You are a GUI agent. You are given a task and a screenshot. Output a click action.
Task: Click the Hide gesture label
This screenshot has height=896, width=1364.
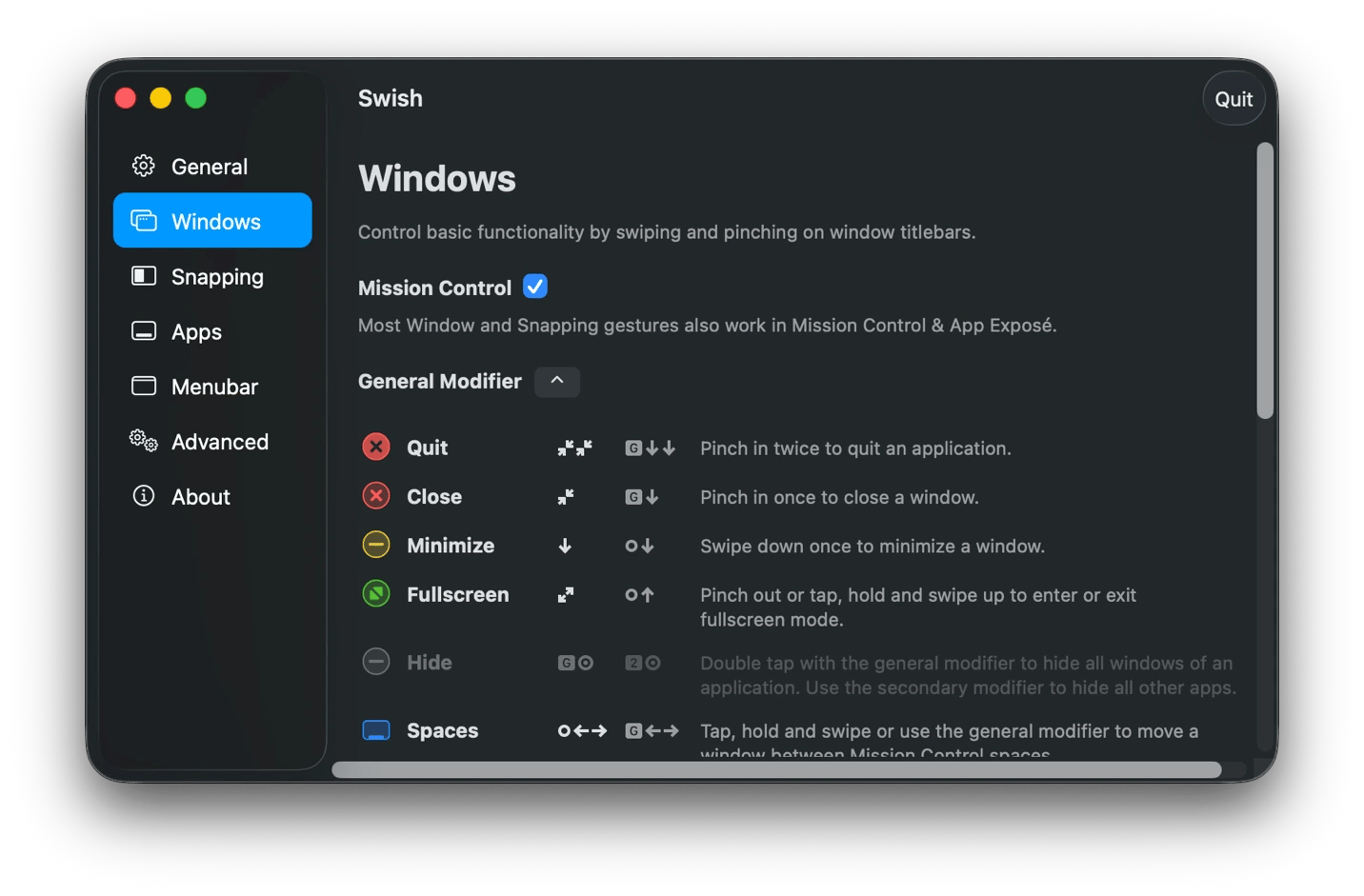(430, 663)
